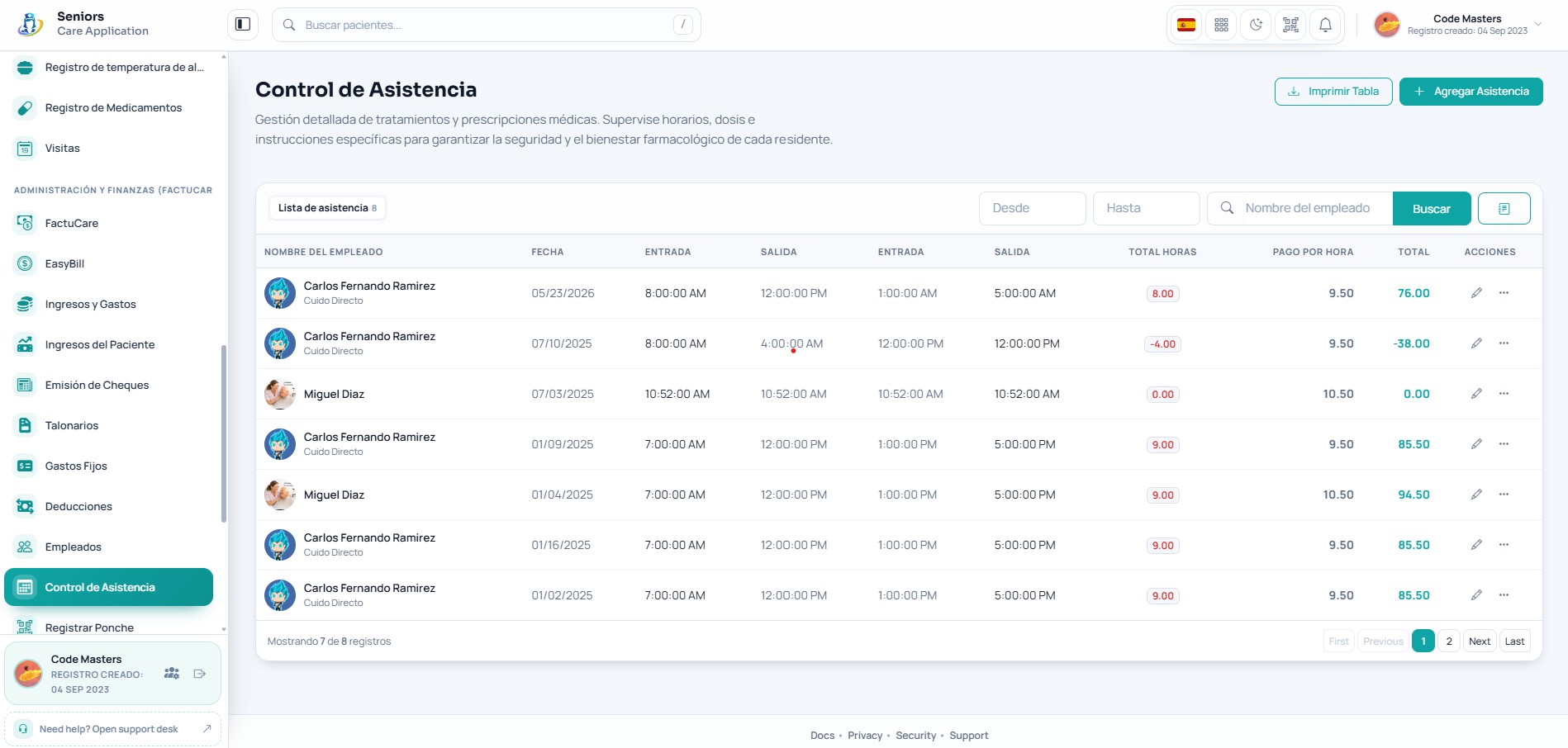Screen dimensions: 1568x748
Task: Click the logout icon in profile card
Action: tap(199, 674)
